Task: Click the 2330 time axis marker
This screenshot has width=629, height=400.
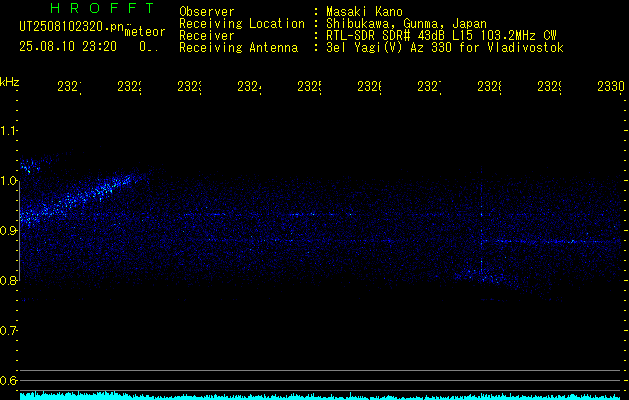Action: (x=611, y=86)
